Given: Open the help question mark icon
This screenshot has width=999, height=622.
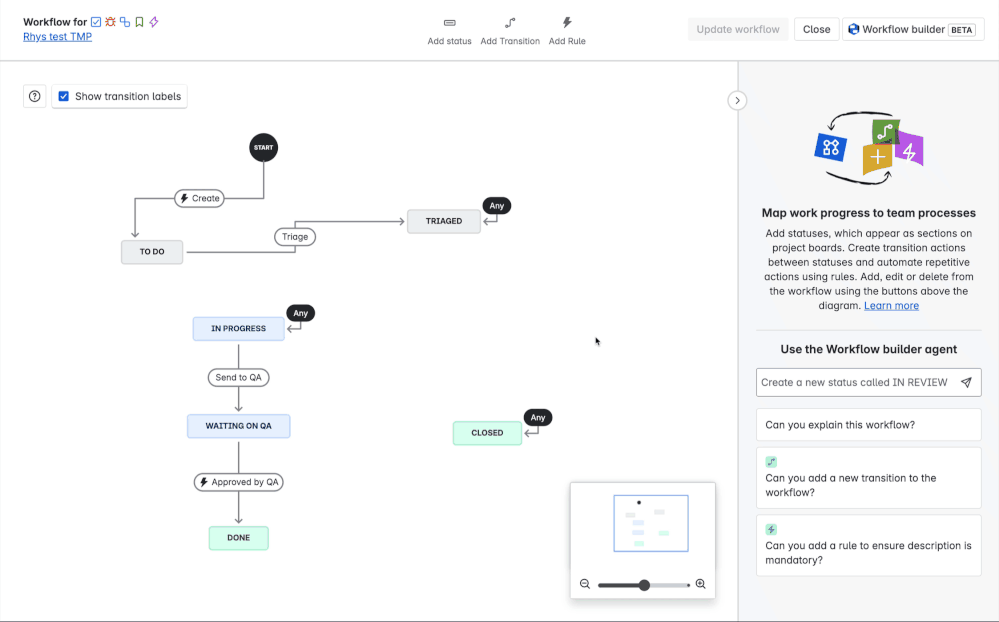Looking at the screenshot, I should pyautogui.click(x=34, y=96).
